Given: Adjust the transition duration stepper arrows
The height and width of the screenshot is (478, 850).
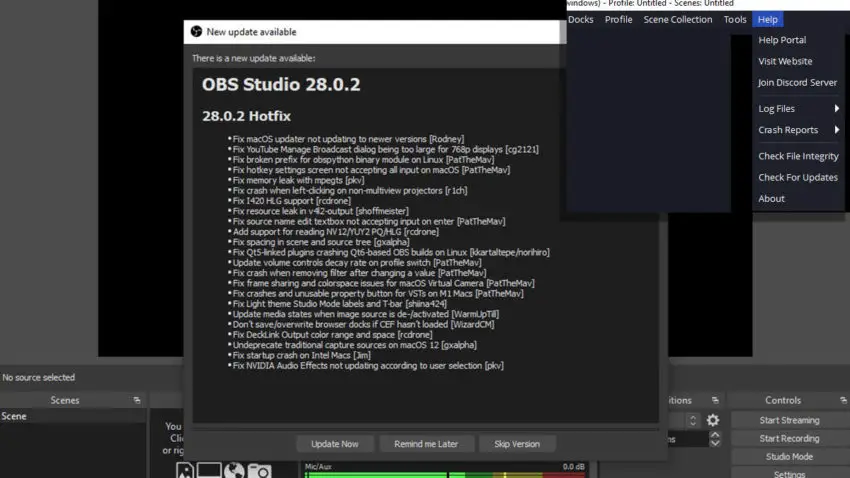Looking at the screenshot, I should pyautogui.click(x=715, y=438).
